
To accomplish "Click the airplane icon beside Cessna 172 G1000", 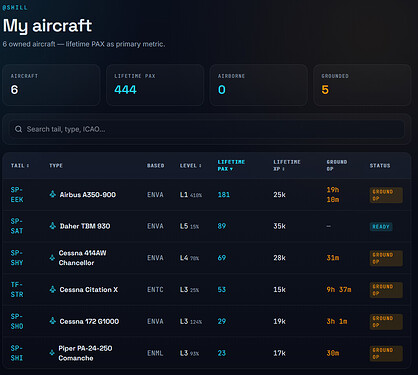I will click(x=52, y=321).
